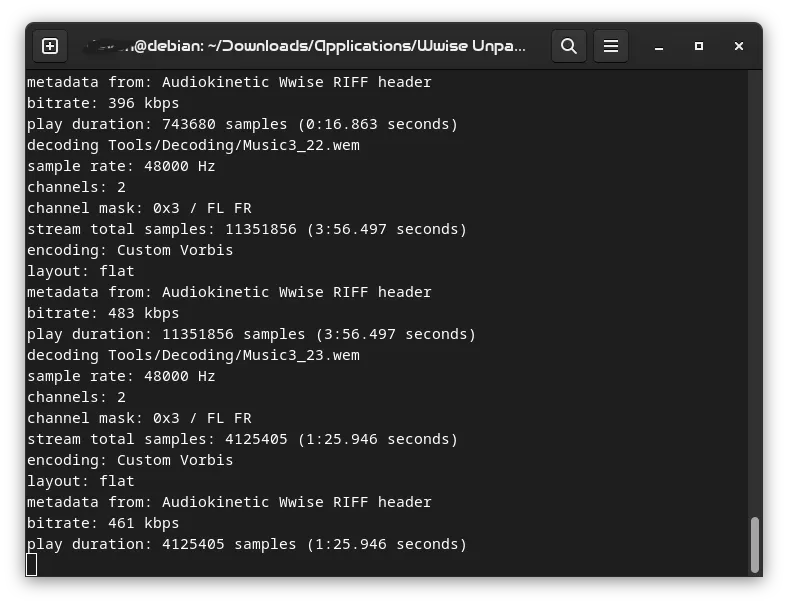
Task: Click the play duration 11351856 samples line
Action: click(x=251, y=334)
